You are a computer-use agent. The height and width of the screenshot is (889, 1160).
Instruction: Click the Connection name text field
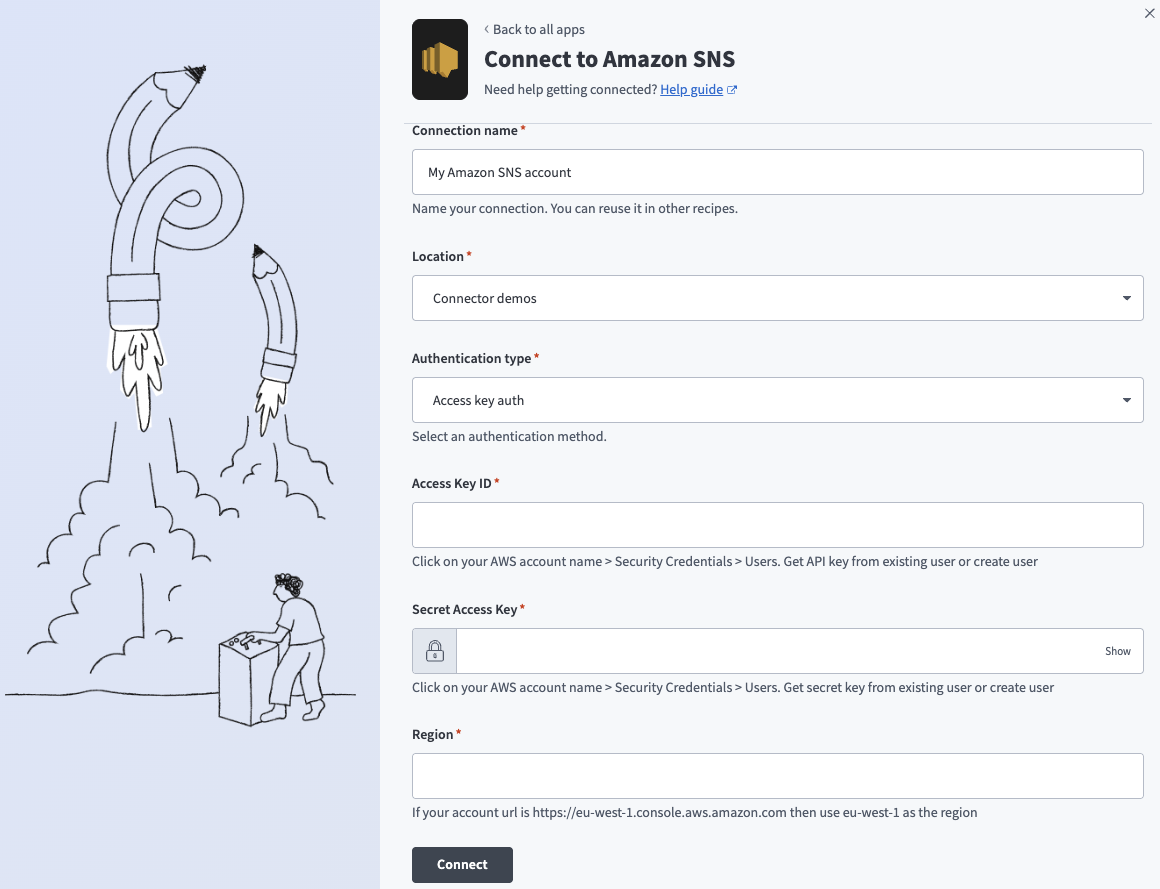click(776, 172)
